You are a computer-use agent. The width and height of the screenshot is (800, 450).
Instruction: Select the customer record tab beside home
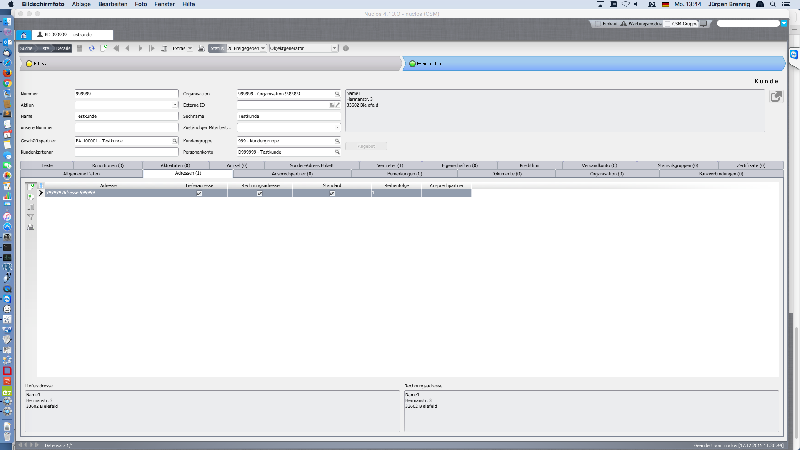(72, 35)
